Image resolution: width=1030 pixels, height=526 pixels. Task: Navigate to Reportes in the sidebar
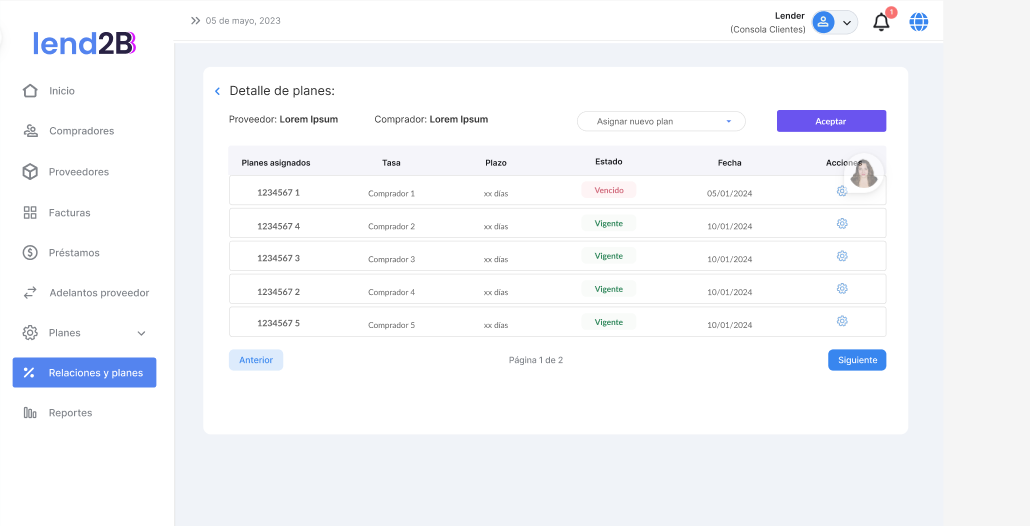(x=70, y=413)
